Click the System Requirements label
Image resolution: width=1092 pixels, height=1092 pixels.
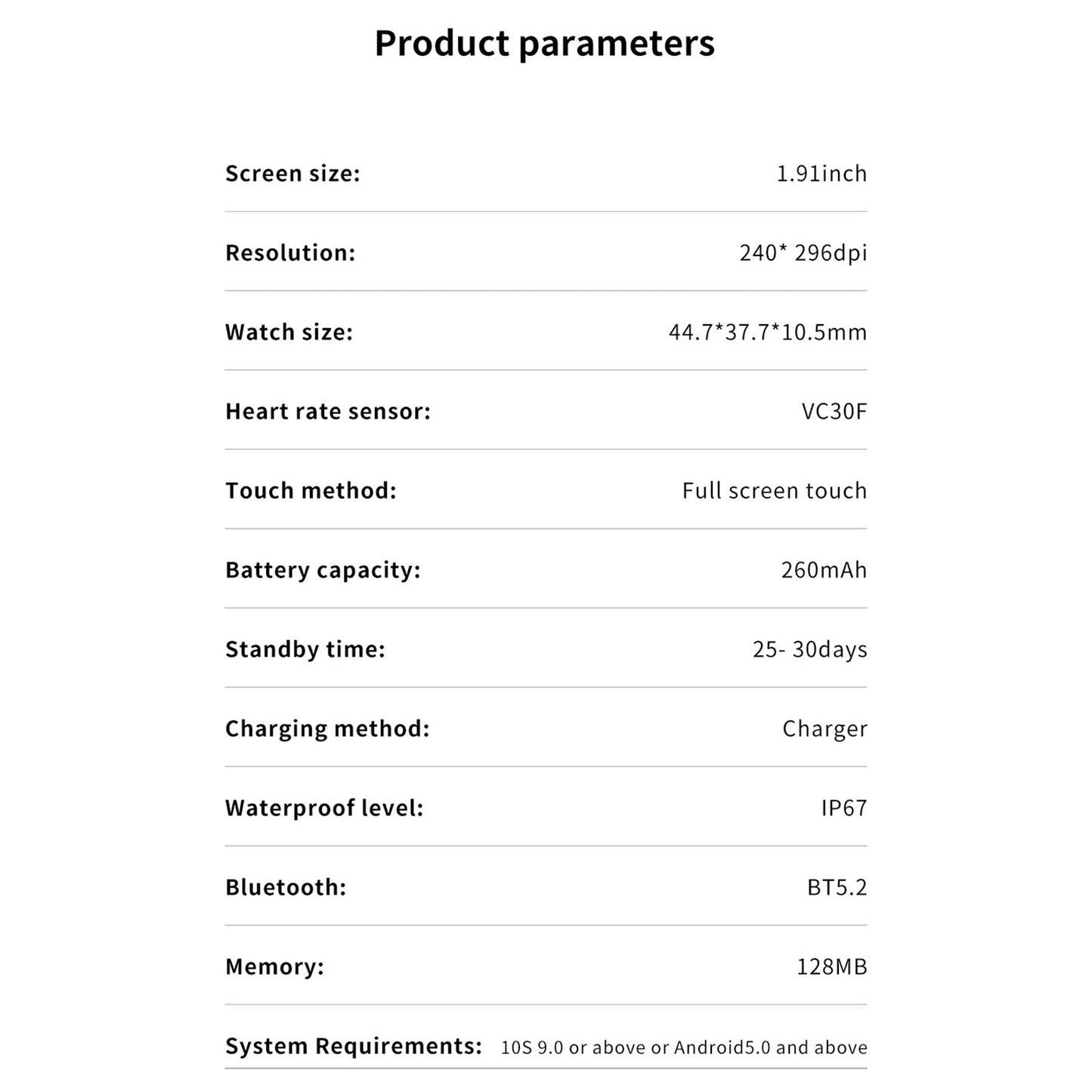(353, 1047)
